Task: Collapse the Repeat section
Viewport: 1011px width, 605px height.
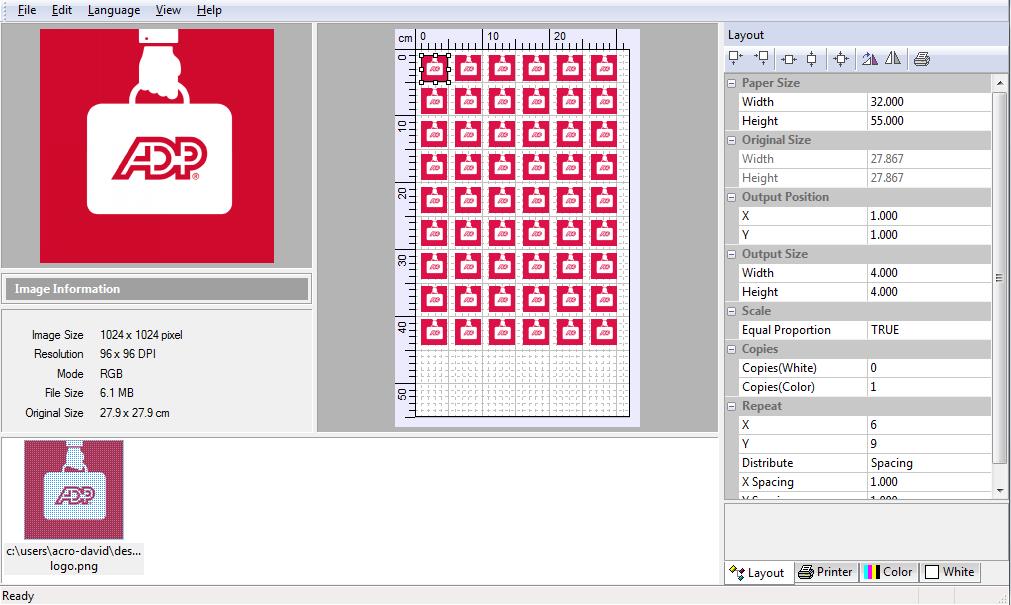Action: (x=731, y=405)
